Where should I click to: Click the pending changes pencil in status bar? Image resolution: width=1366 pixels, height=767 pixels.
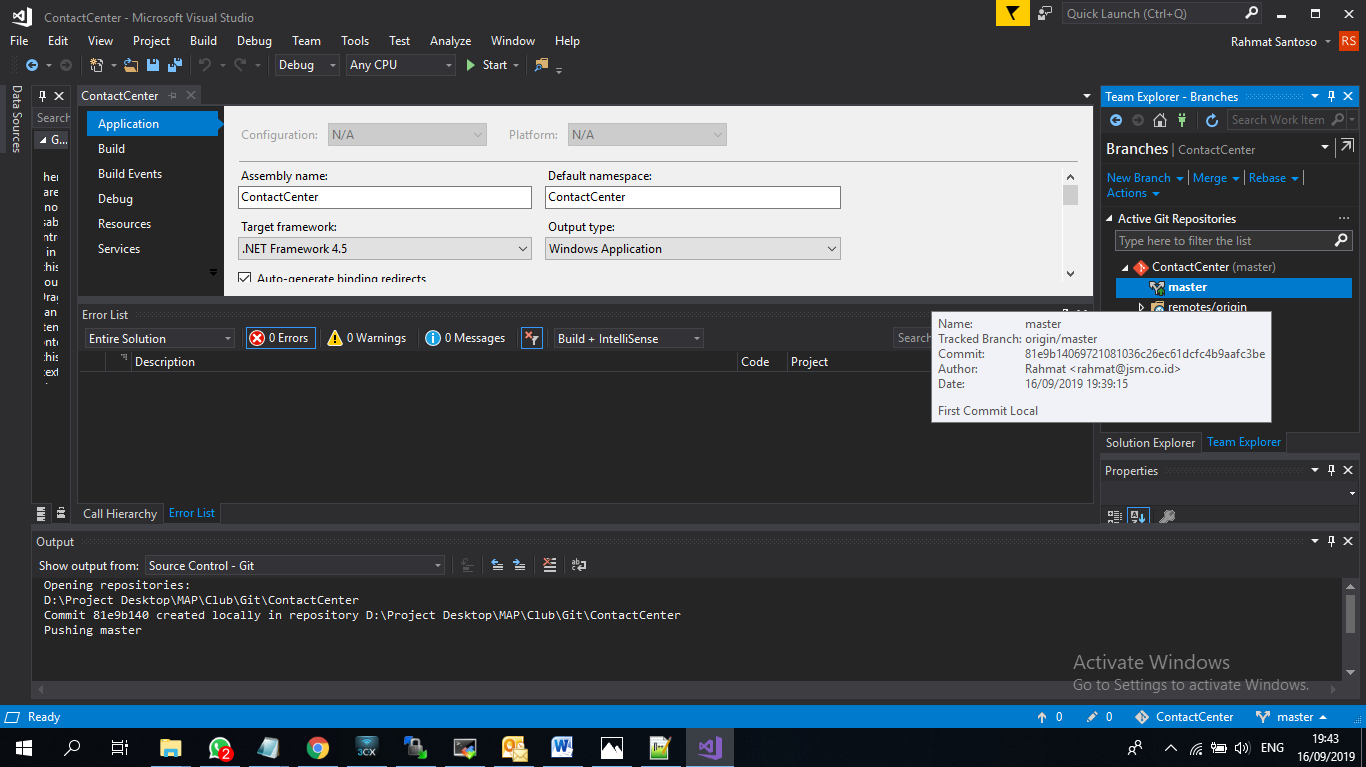[1092, 717]
